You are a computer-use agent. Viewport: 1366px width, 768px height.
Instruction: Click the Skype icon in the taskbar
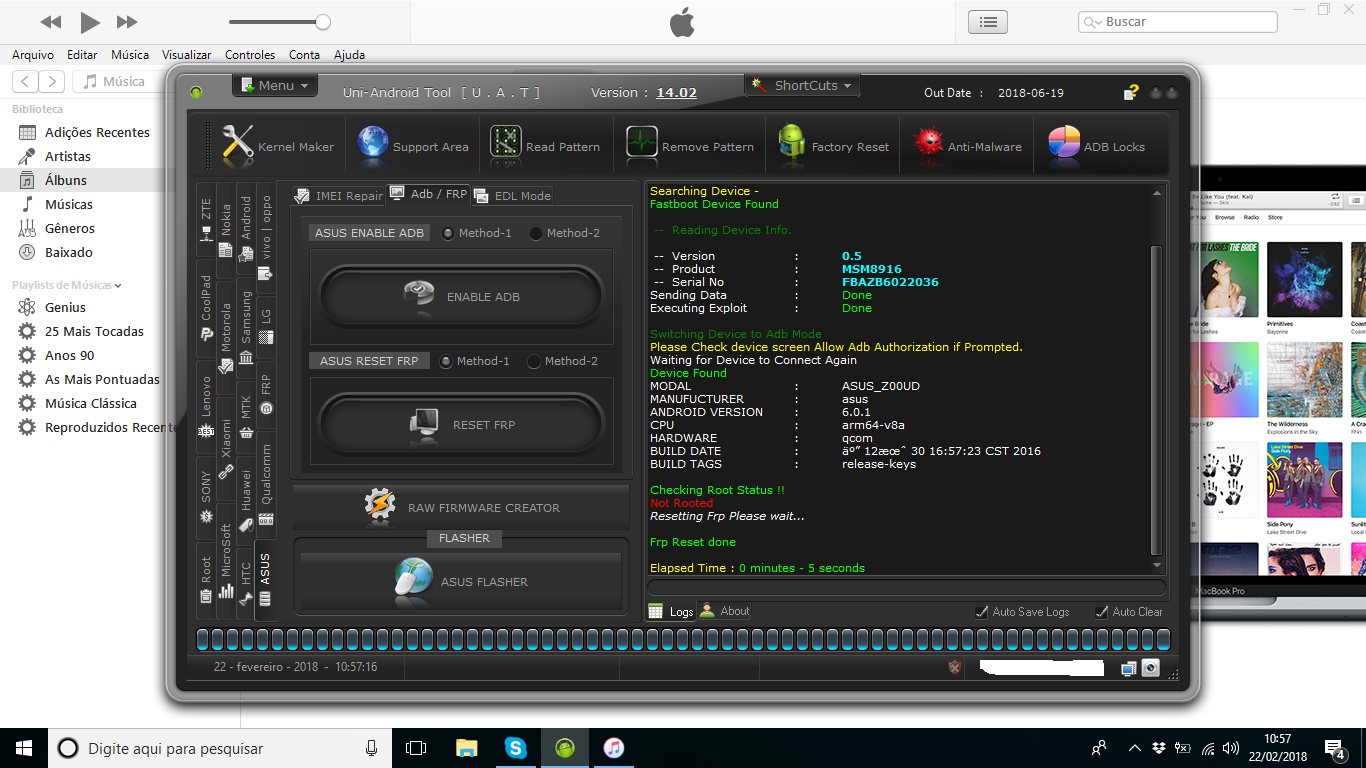pyautogui.click(x=515, y=747)
